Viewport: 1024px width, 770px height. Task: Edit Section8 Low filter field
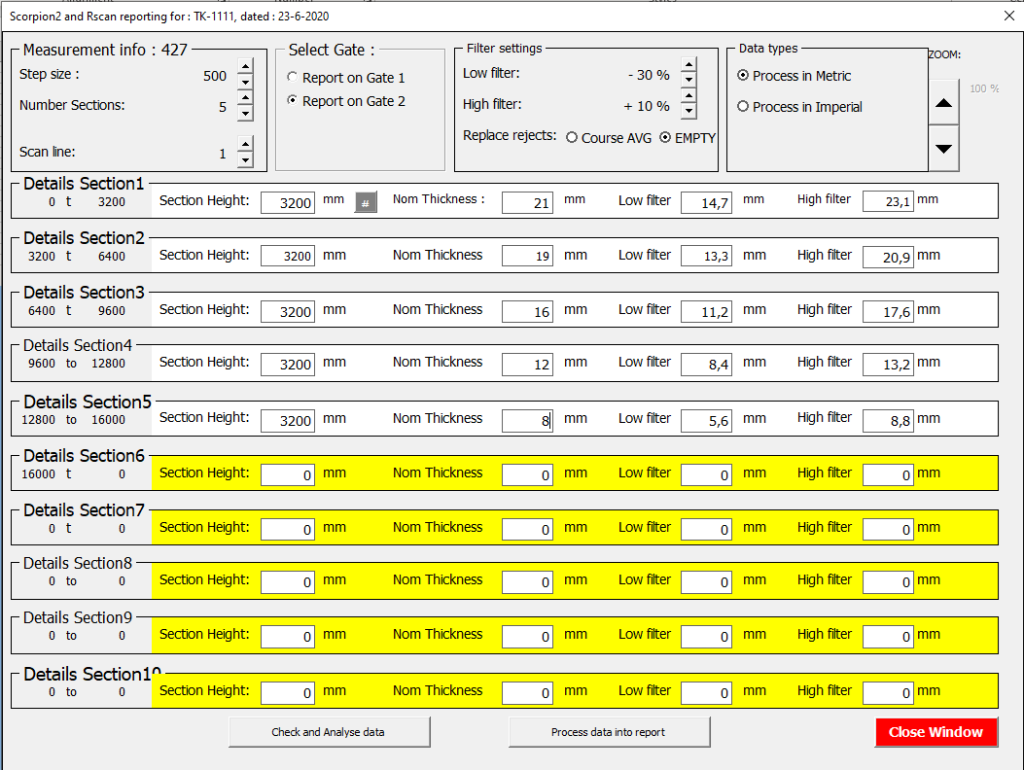pos(707,582)
